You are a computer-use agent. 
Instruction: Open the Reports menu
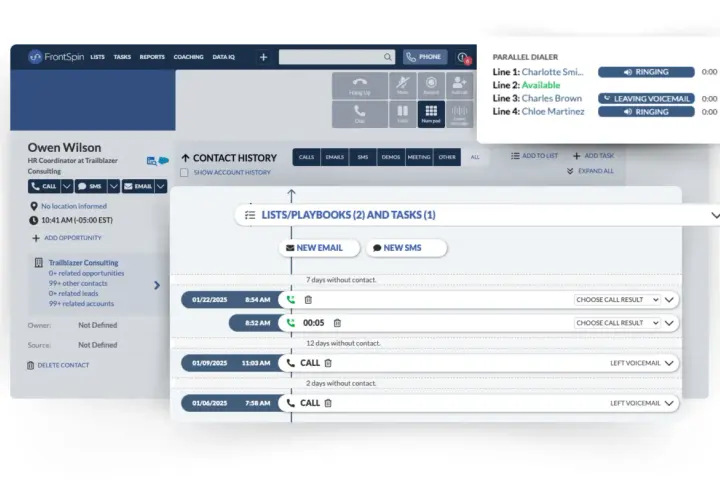click(152, 57)
